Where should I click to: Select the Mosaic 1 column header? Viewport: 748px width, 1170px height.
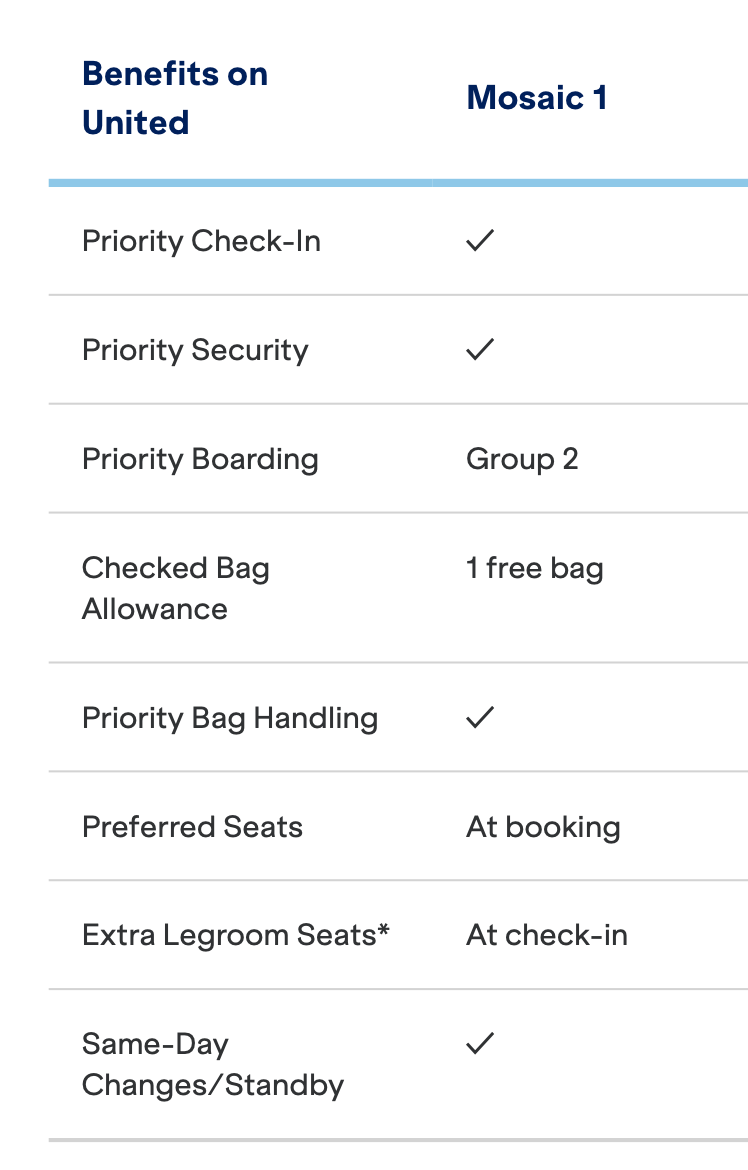(537, 98)
